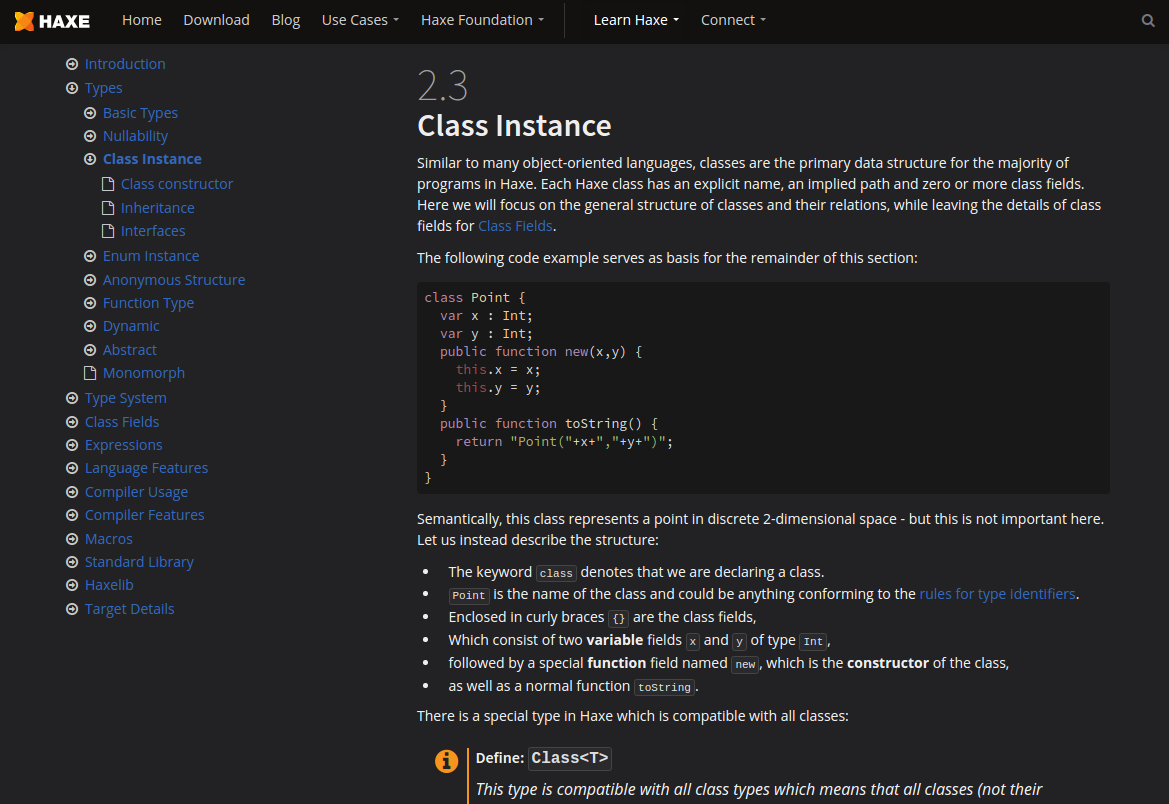The image size is (1169, 804).
Task: Expand Abstract arrow icon
Action: (x=90, y=351)
